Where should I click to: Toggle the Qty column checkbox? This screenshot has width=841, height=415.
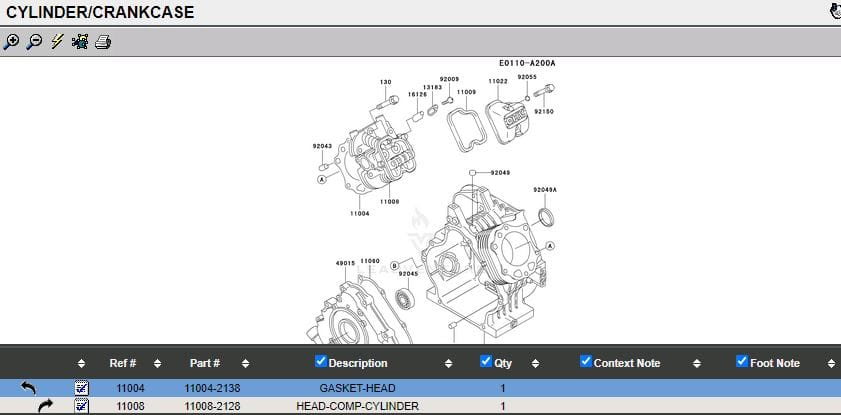(486, 362)
